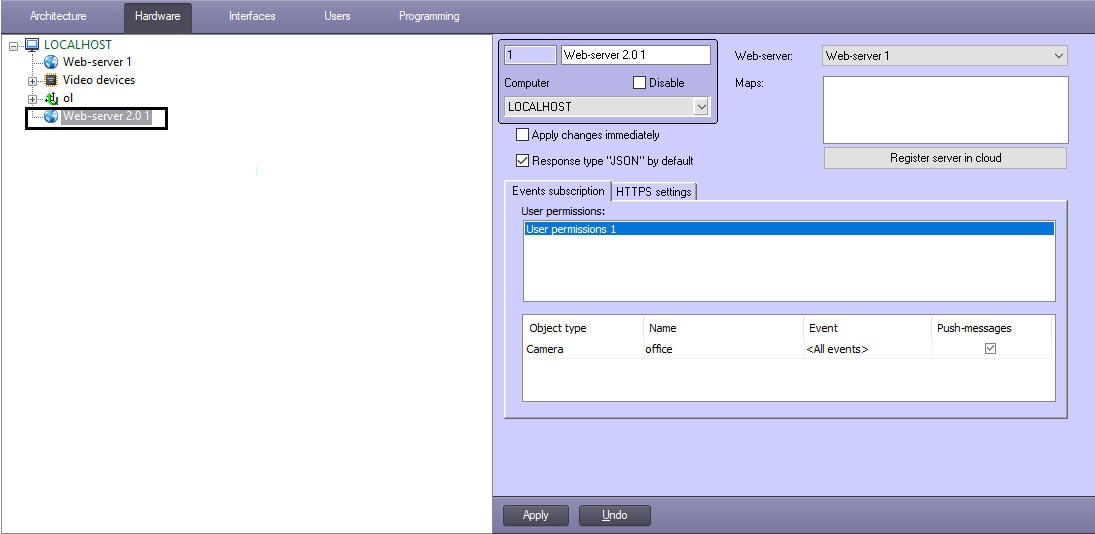Click the Web-server 1 globe icon
This screenshot has width=1095, height=534.
click(50, 62)
